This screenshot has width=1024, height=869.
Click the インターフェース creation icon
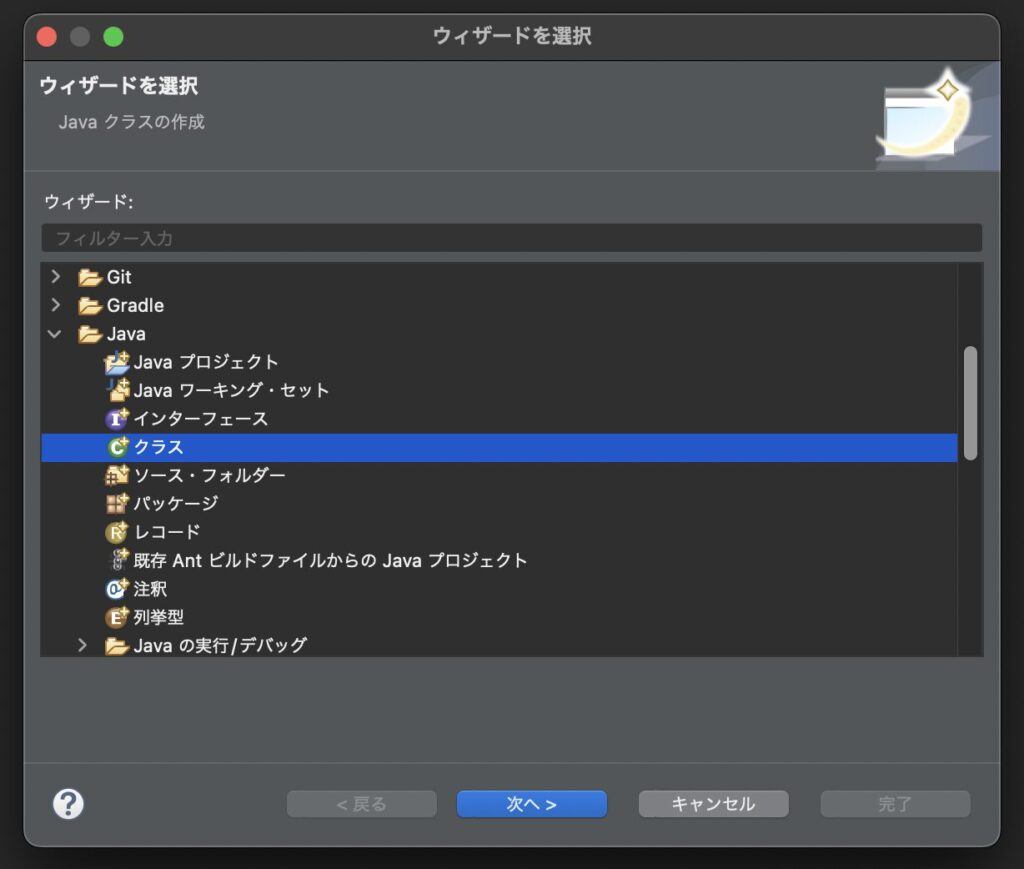tap(116, 419)
